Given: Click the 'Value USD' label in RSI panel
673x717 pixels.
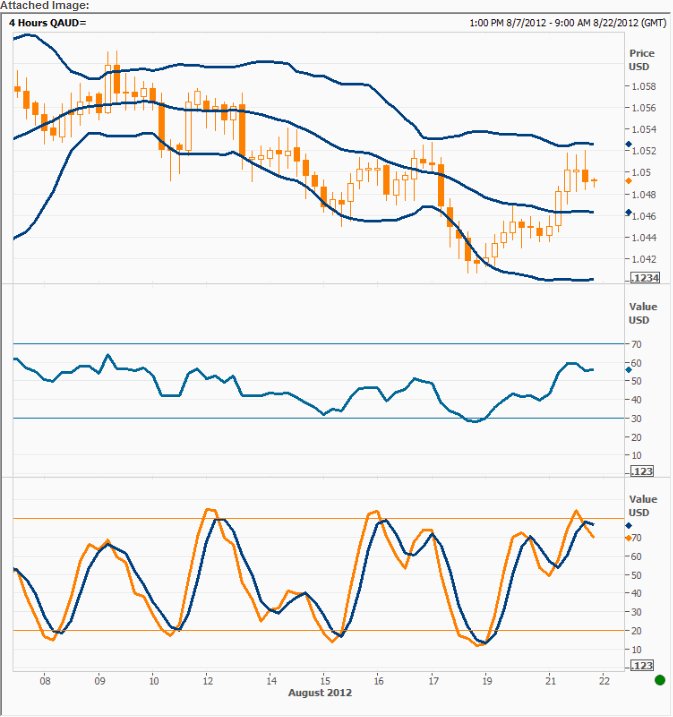Looking at the screenshot, I should click(x=643, y=313).
